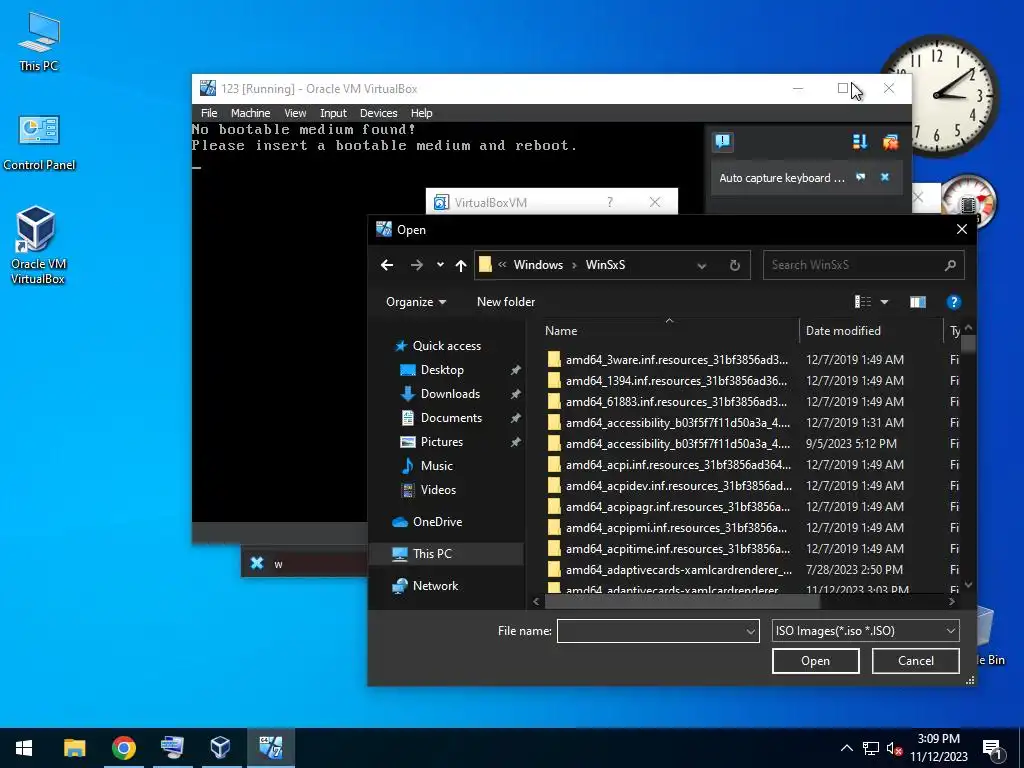Click the New folder button
Image resolution: width=1024 pixels, height=768 pixels.
click(506, 302)
